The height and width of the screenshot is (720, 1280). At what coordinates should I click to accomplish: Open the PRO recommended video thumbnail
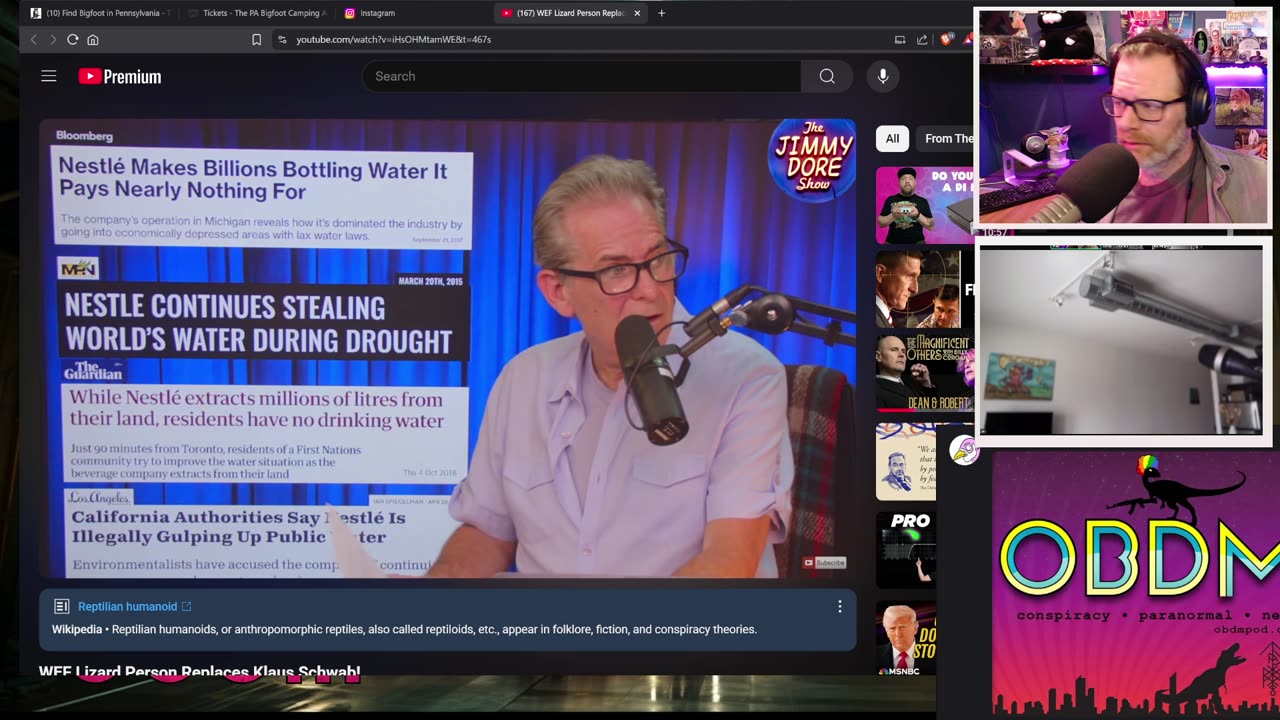coord(906,549)
